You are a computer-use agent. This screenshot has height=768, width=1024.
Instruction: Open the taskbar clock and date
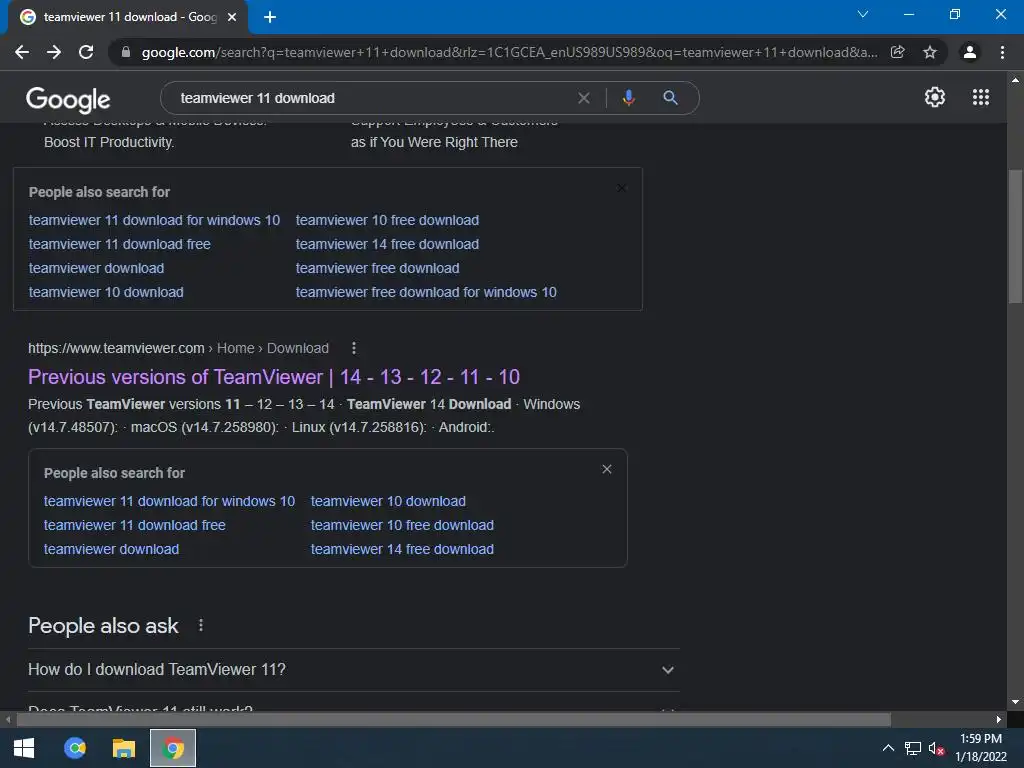coord(980,748)
